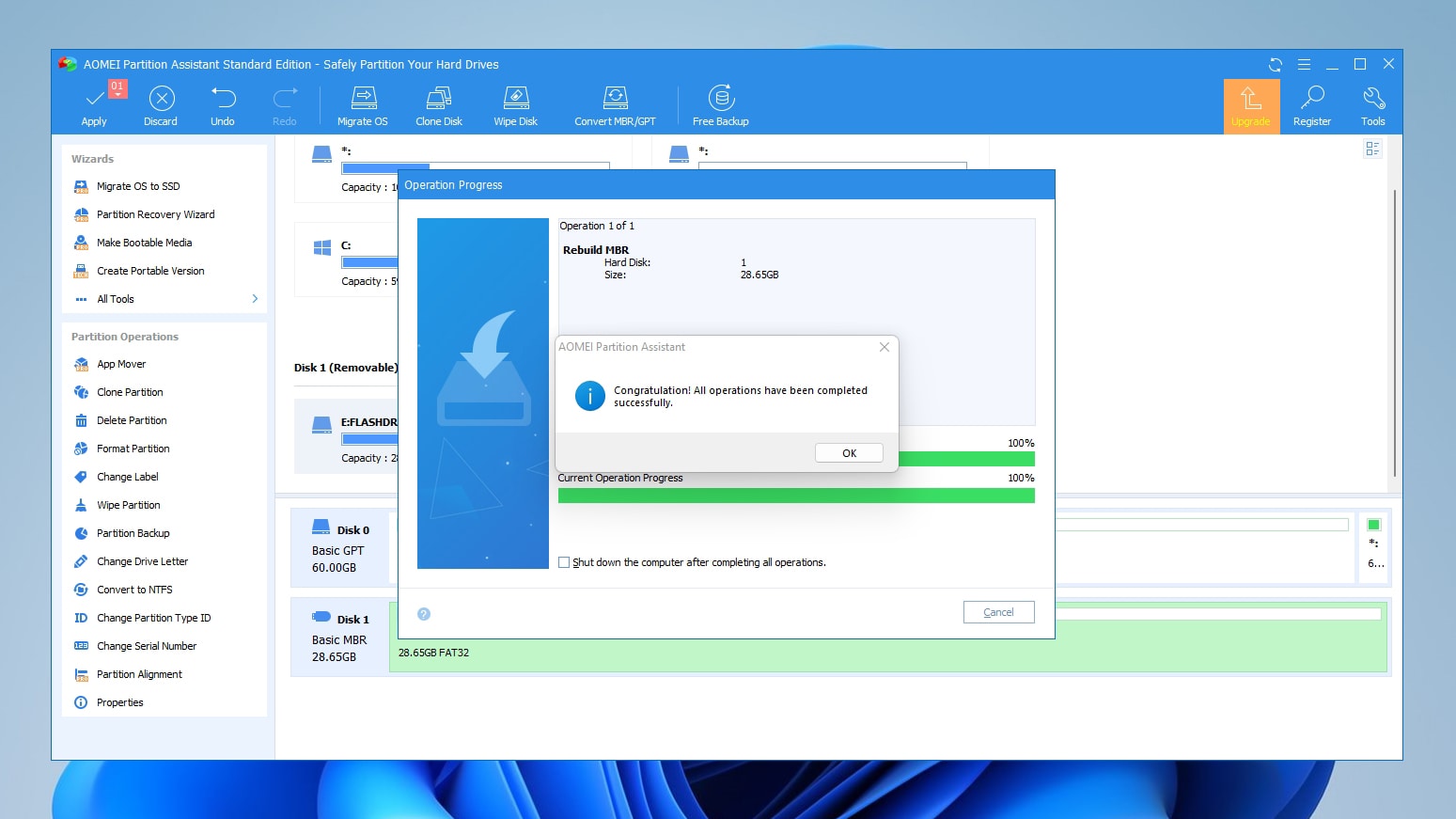
Task: Start Migrate OS to SSD wizard
Action: click(138, 186)
